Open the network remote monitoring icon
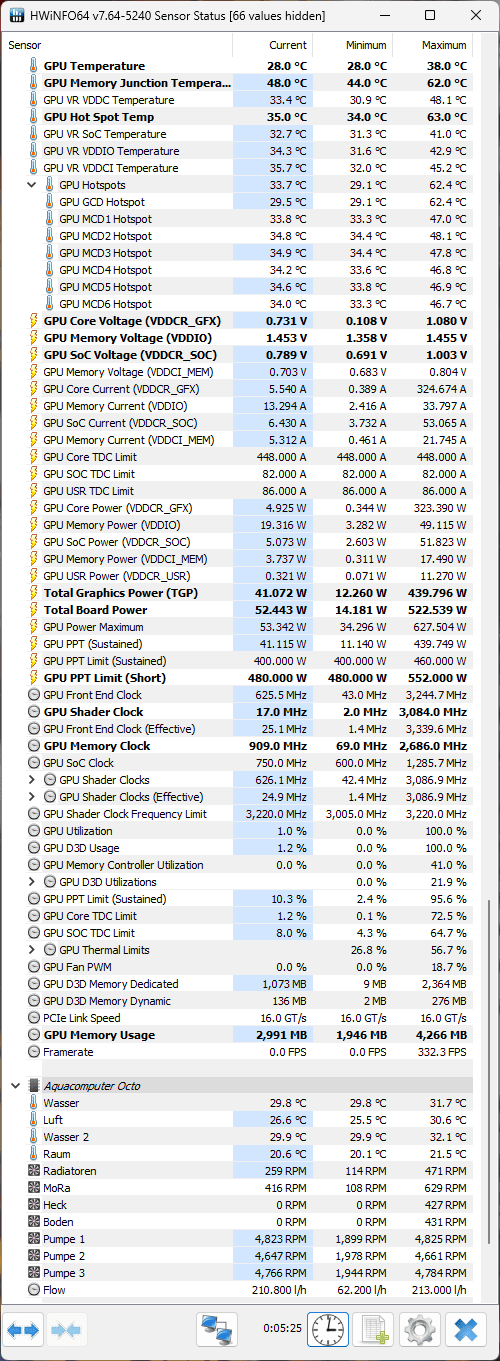The width and height of the screenshot is (500, 1361). tap(217, 1330)
